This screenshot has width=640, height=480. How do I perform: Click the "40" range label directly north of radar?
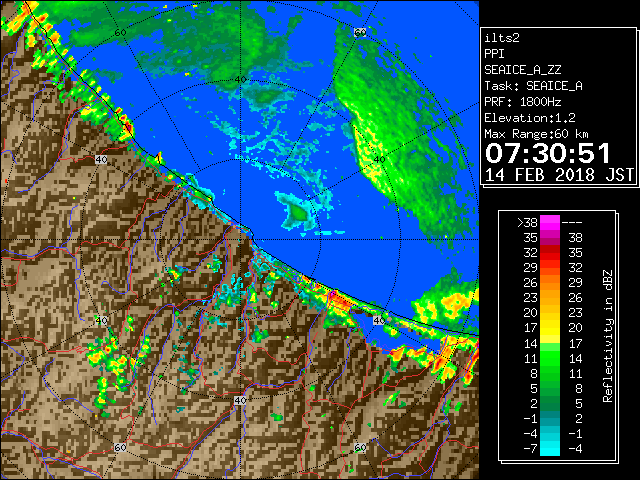click(240, 80)
